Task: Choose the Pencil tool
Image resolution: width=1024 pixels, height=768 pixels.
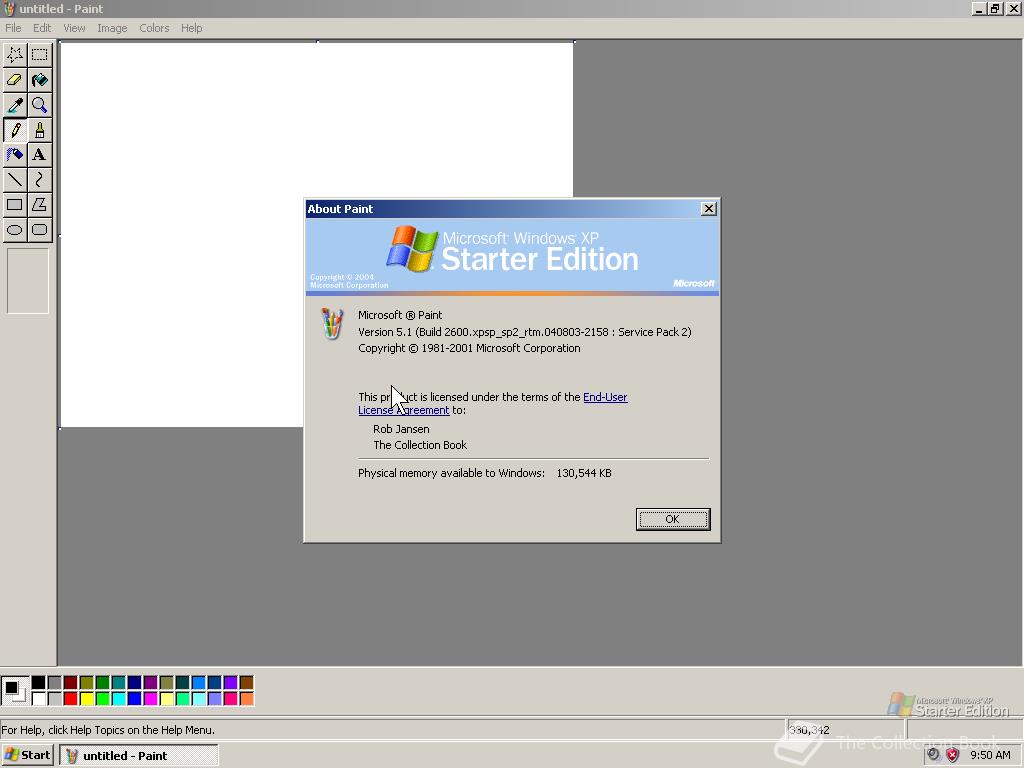Action: click(15, 130)
